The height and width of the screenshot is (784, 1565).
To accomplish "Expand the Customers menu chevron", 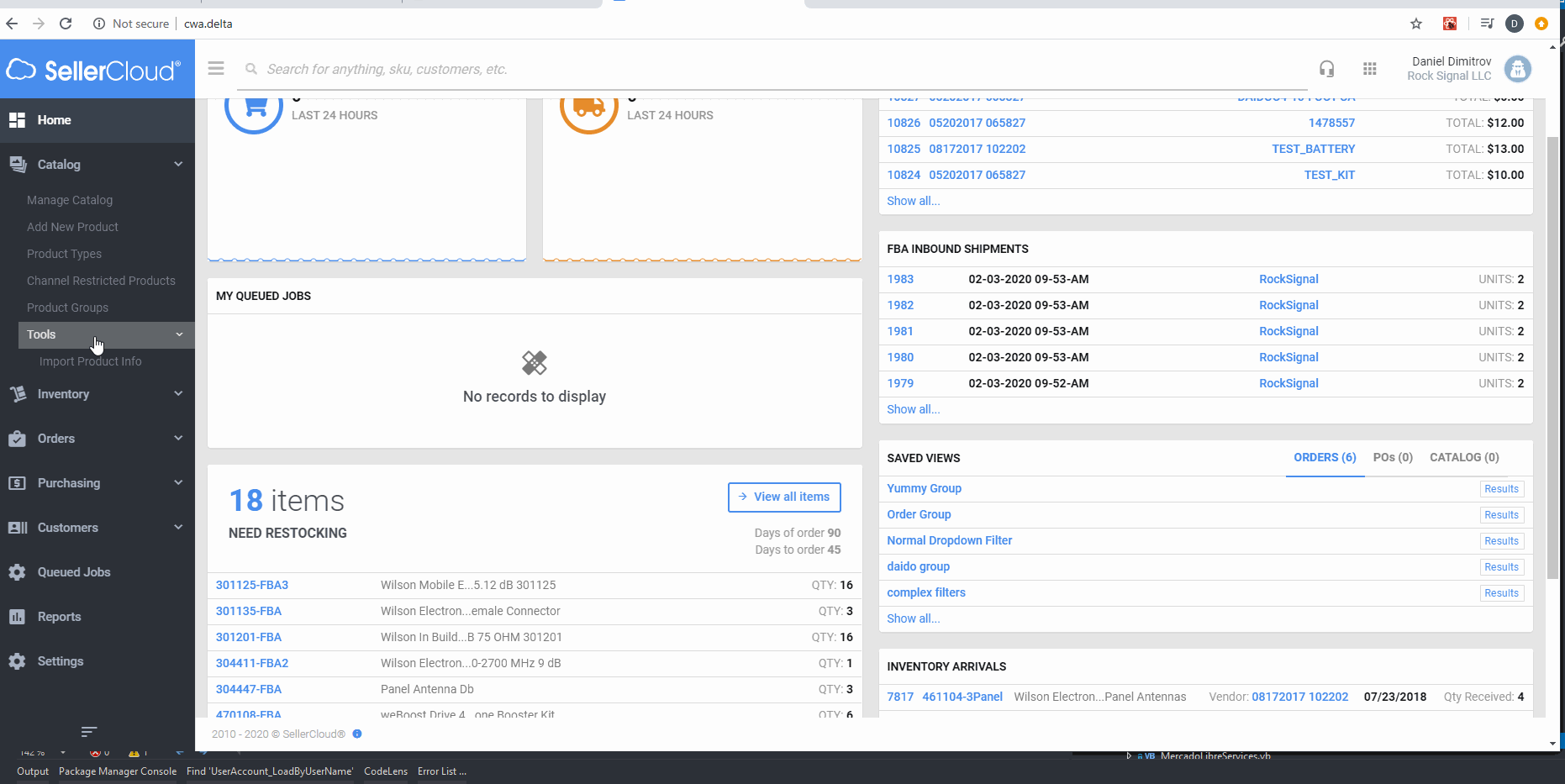I will click(178, 527).
